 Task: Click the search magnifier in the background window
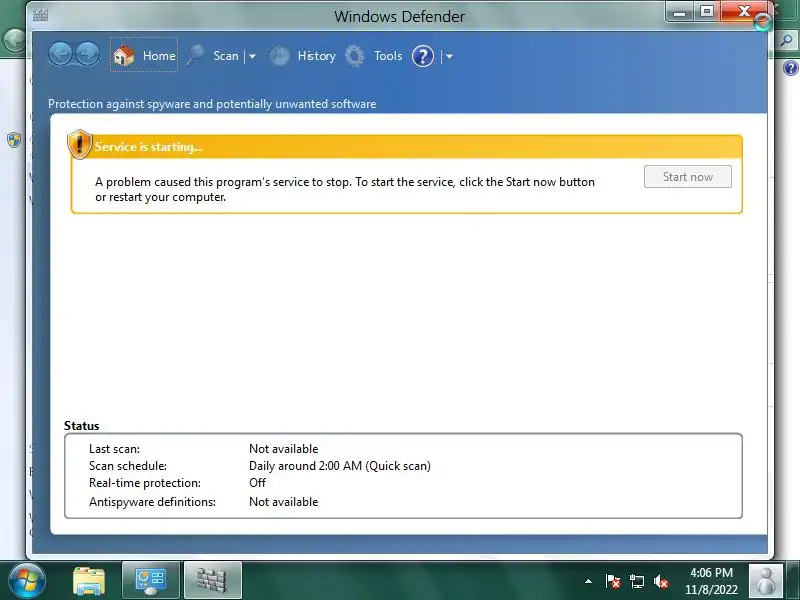click(x=786, y=40)
